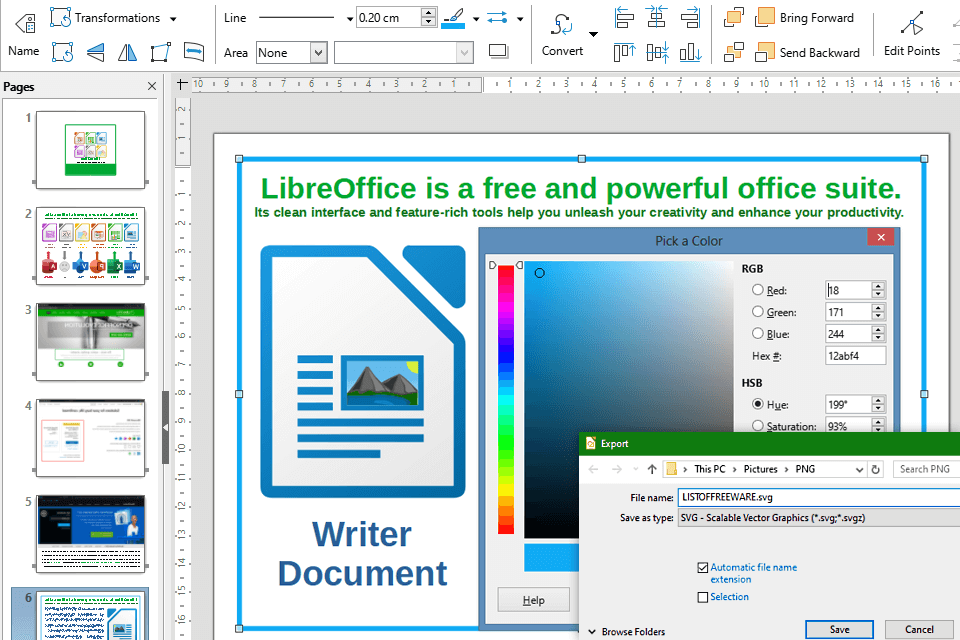Image resolution: width=960 pixels, height=640 pixels.
Task: Open the Line Color dropdown arrow
Action: click(476, 19)
